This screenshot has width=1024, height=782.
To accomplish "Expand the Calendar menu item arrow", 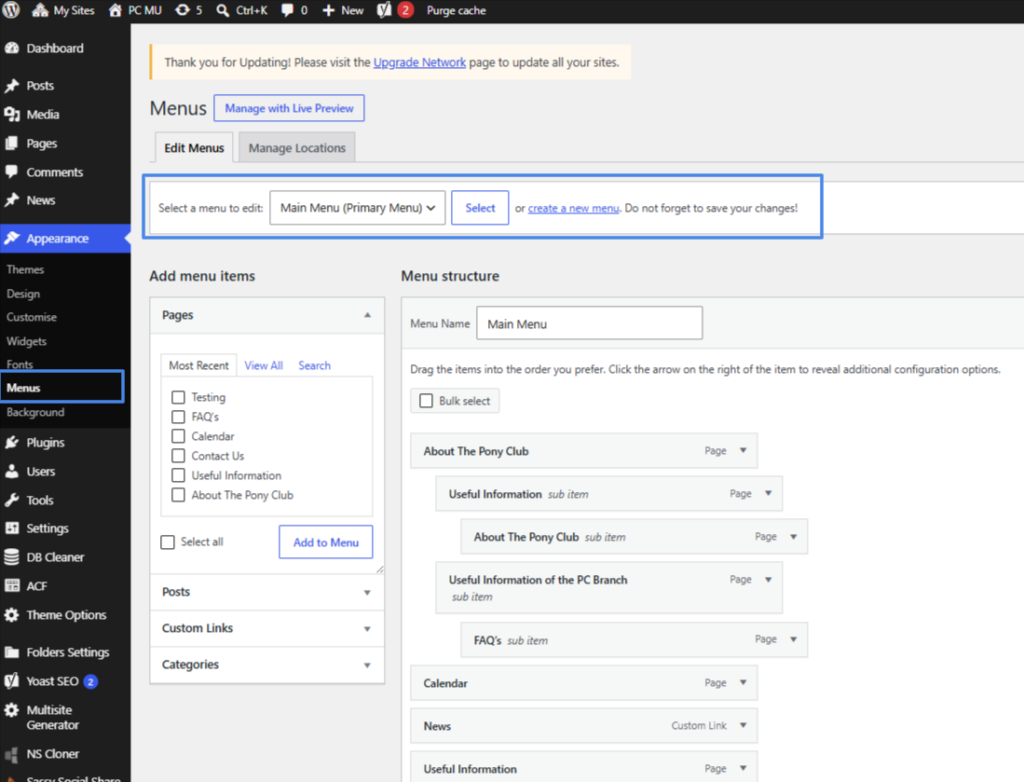I will tap(743, 683).
